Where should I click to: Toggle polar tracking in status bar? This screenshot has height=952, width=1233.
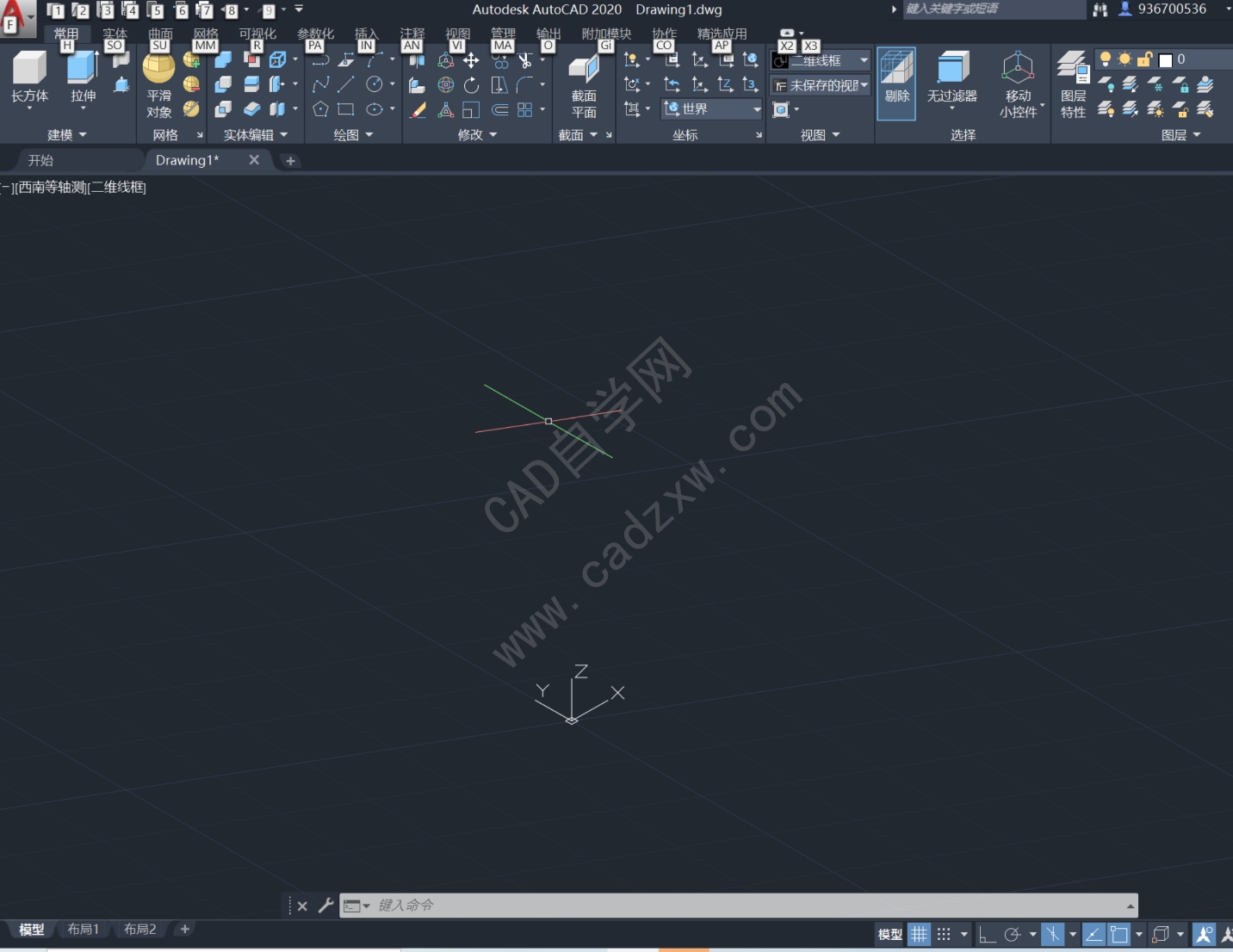click(1013, 934)
